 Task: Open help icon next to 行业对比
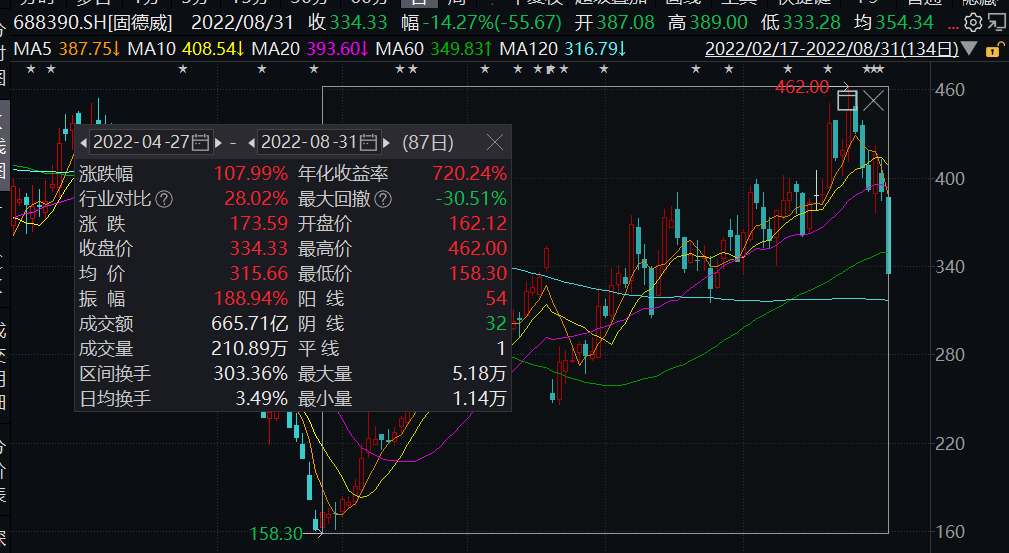164,199
